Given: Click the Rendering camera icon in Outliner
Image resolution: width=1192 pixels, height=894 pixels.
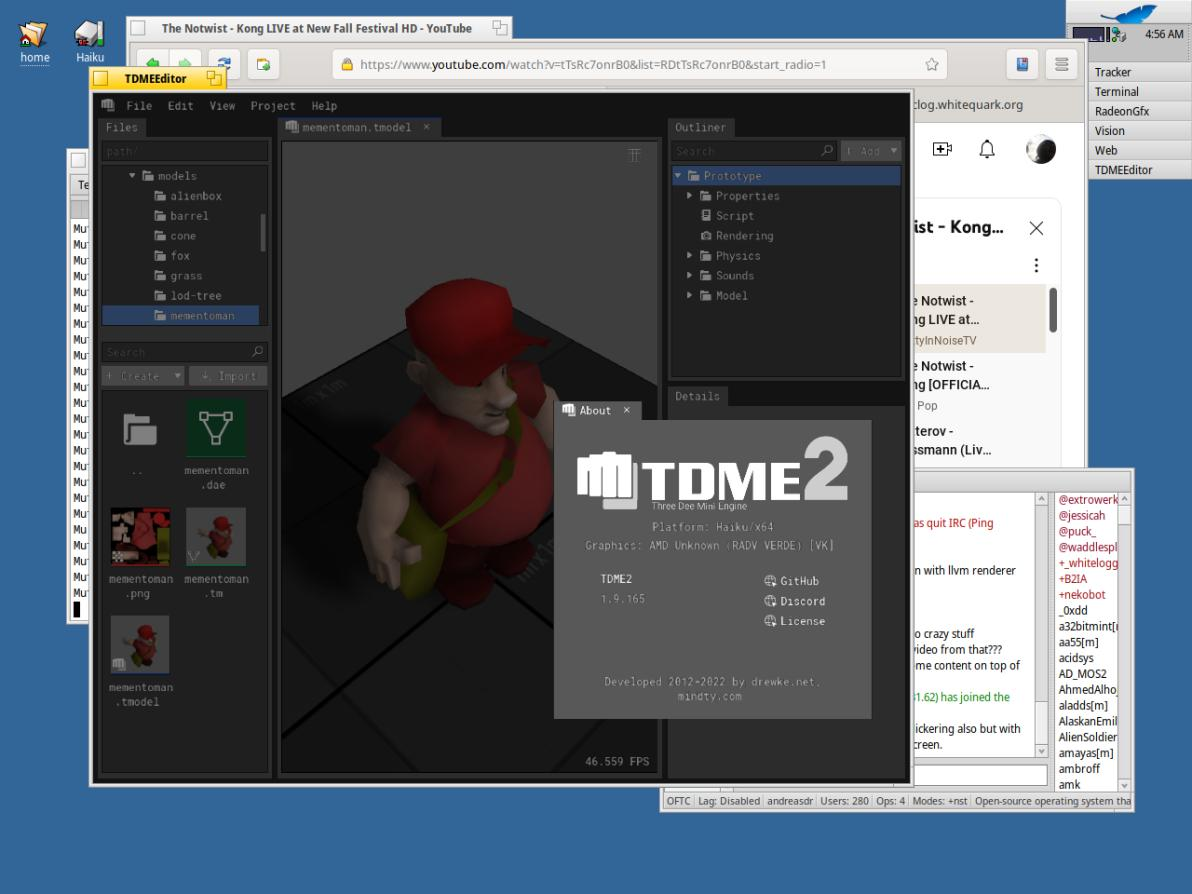Looking at the screenshot, I should pyautogui.click(x=706, y=236).
